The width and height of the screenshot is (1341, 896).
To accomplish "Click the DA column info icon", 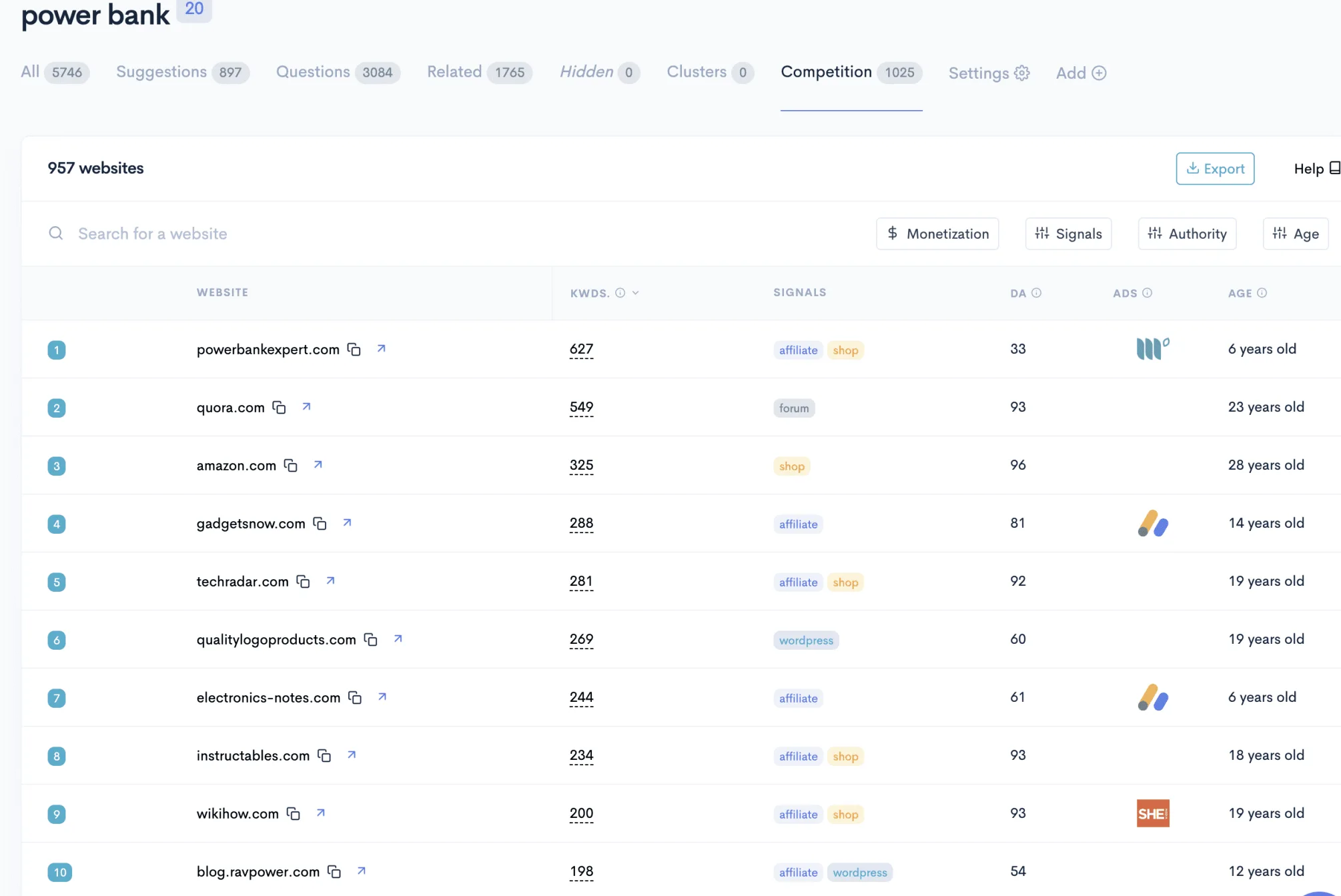I will [1036, 293].
